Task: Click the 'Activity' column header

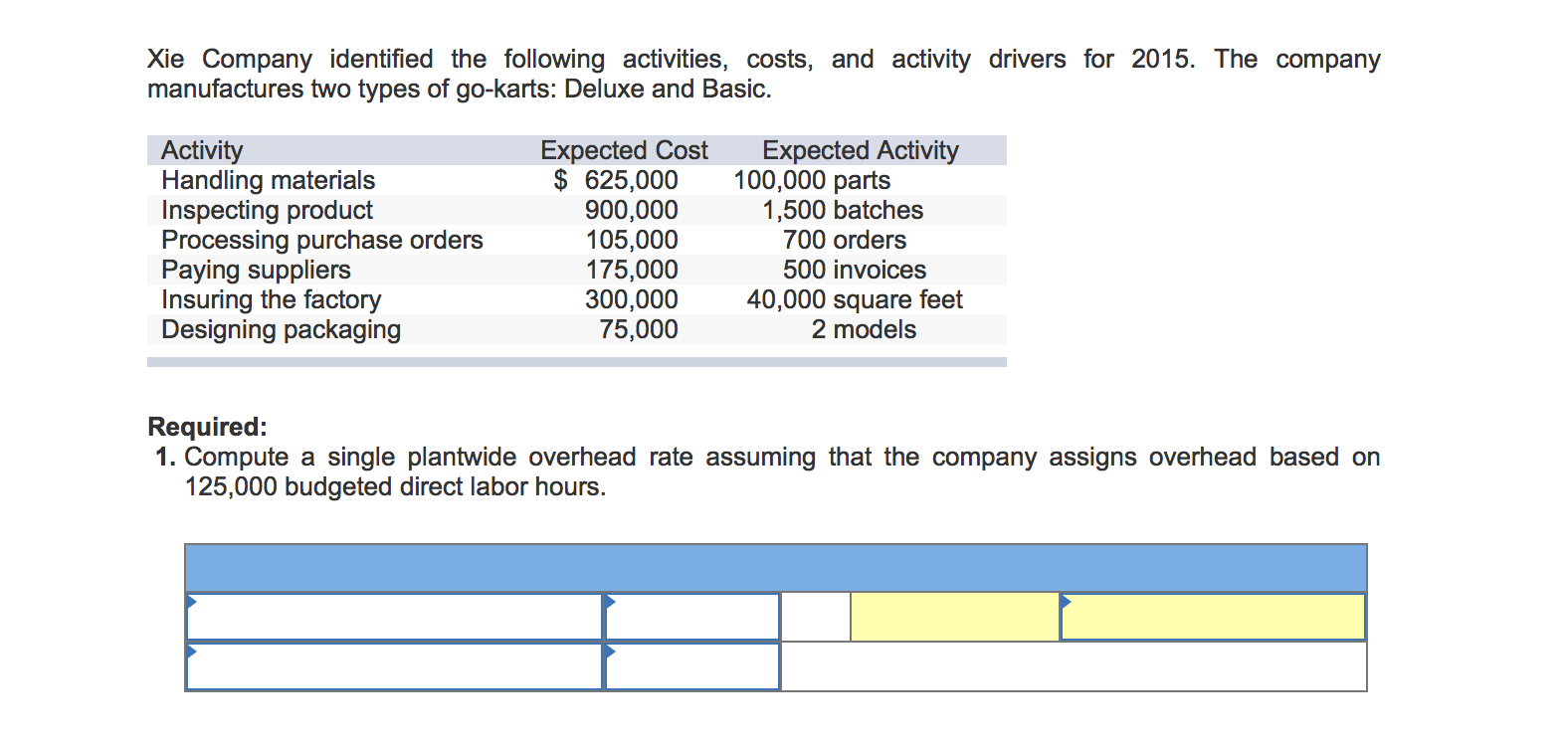Action: click(202, 150)
